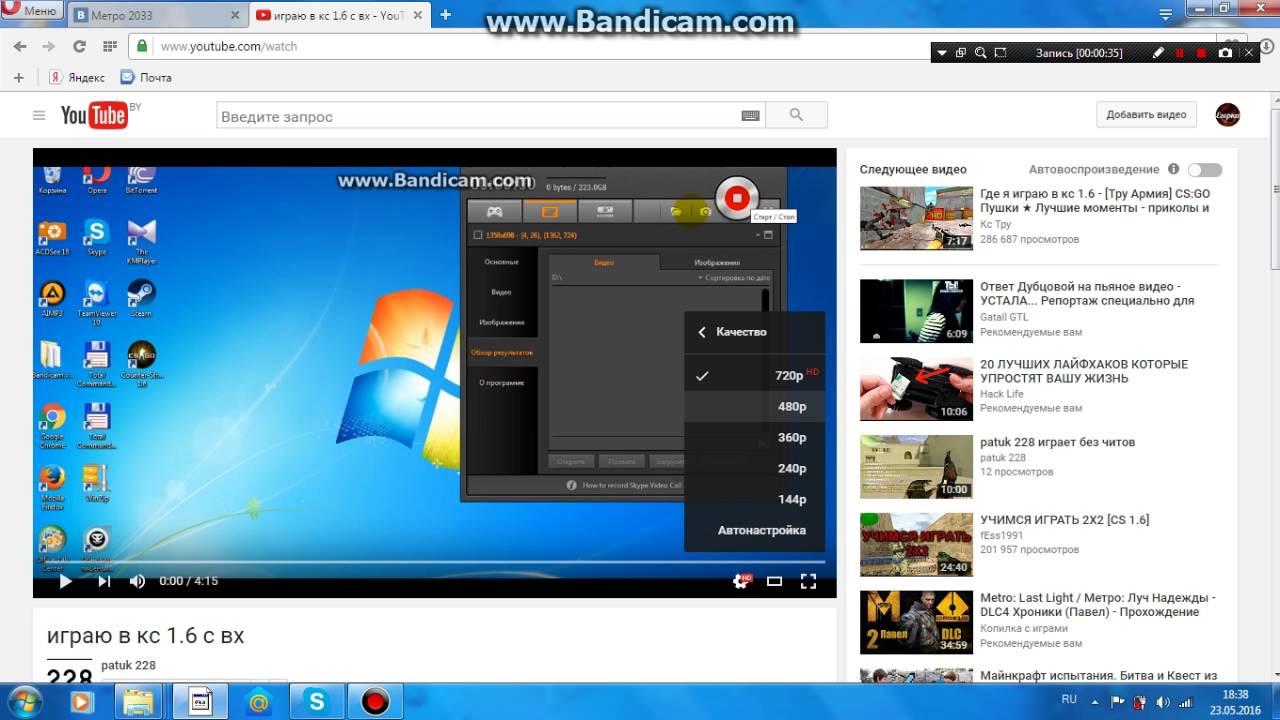Select 720p HD video quality
Image resolution: width=1280 pixels, height=720 pixels.
pyautogui.click(x=755, y=375)
